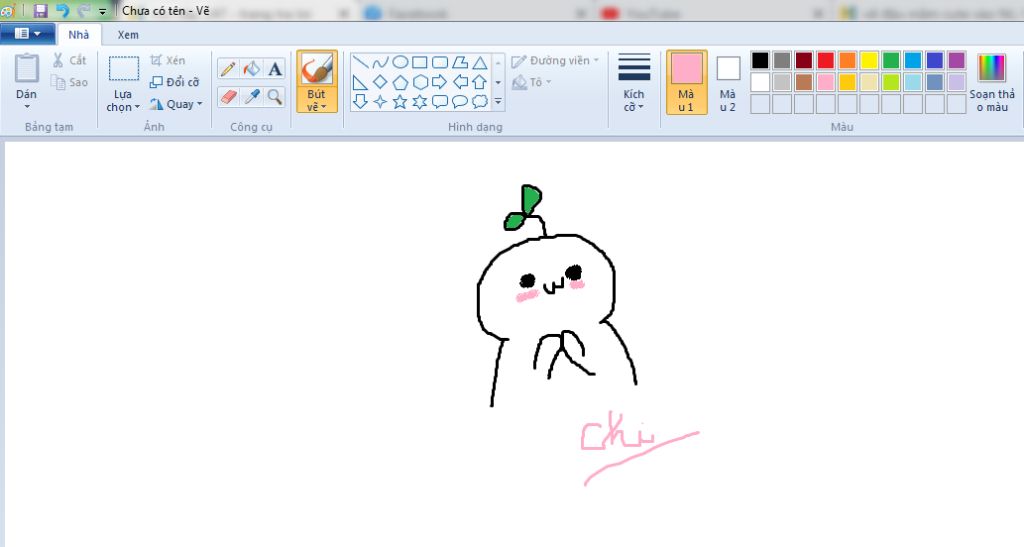Choose the rounded rectangular callout shape
The width and height of the screenshot is (1024, 547).
tap(440, 101)
